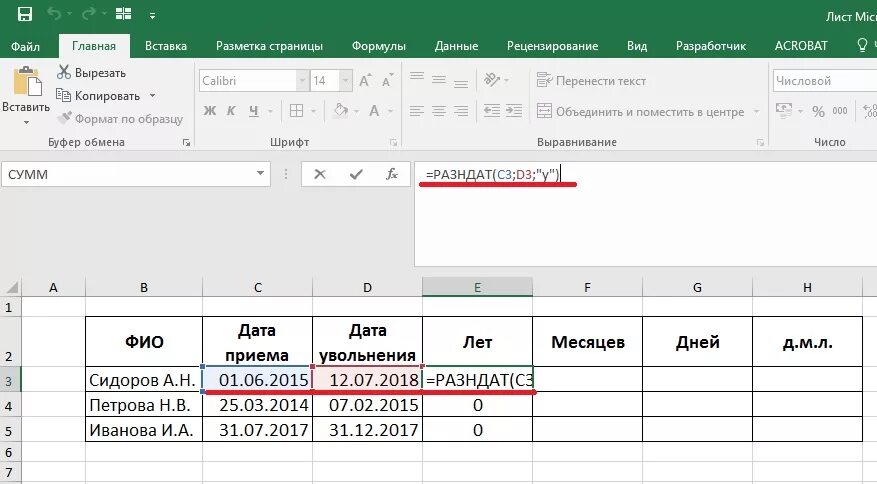
Task: Click the increase indent icon
Action: tap(513, 111)
